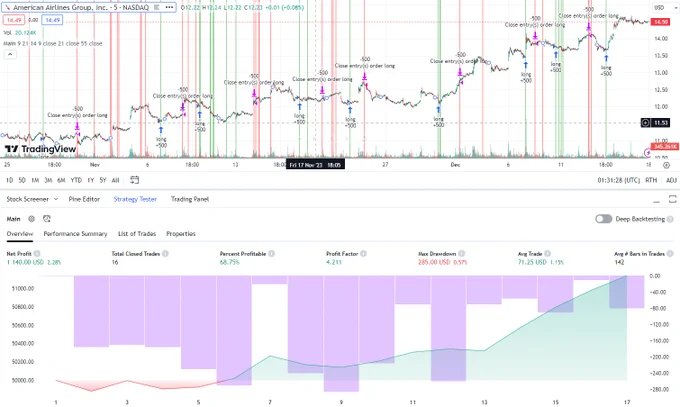Click Percent Profitable value 68.75%
This screenshot has width=680, height=407.
click(x=230, y=262)
